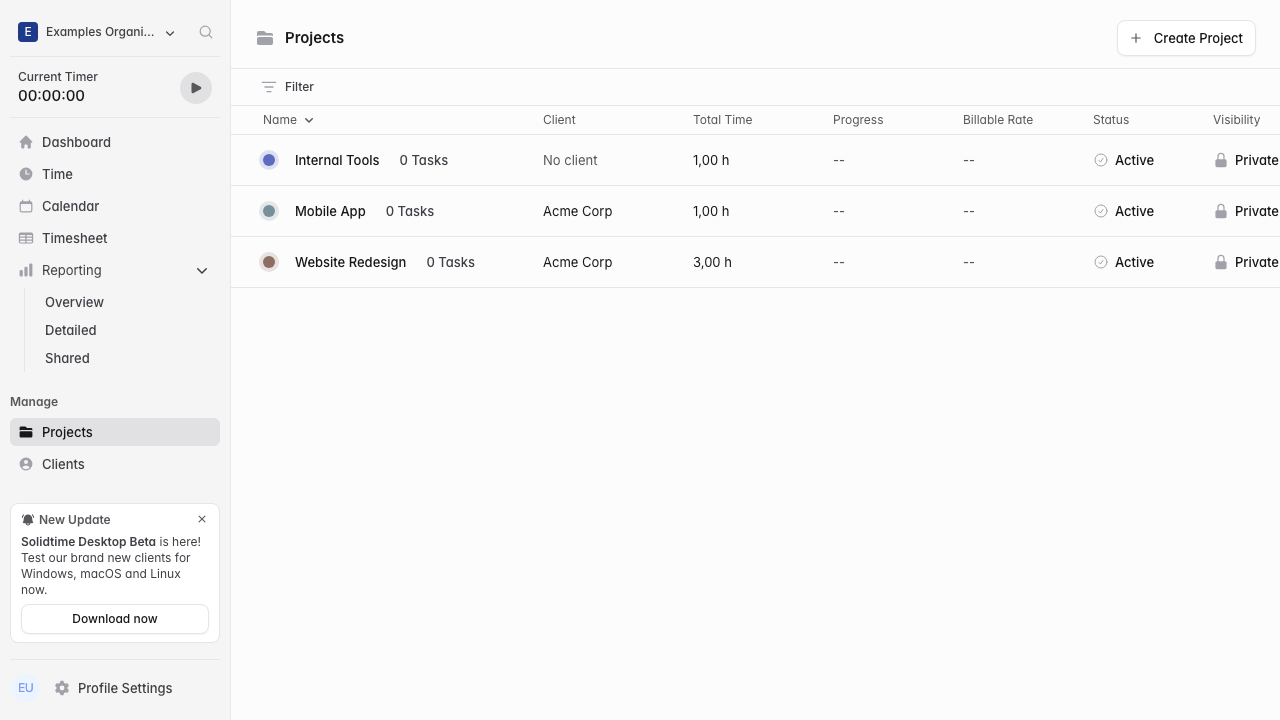Image resolution: width=1280 pixels, height=720 pixels.
Task: Click the Clients person icon
Action: (26, 464)
